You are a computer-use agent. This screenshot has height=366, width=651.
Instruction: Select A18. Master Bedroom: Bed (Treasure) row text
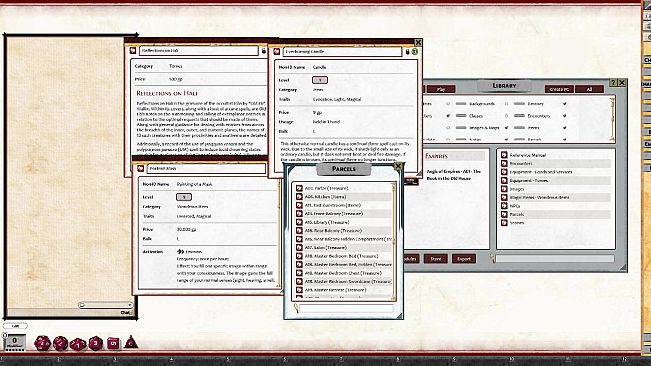341,256
